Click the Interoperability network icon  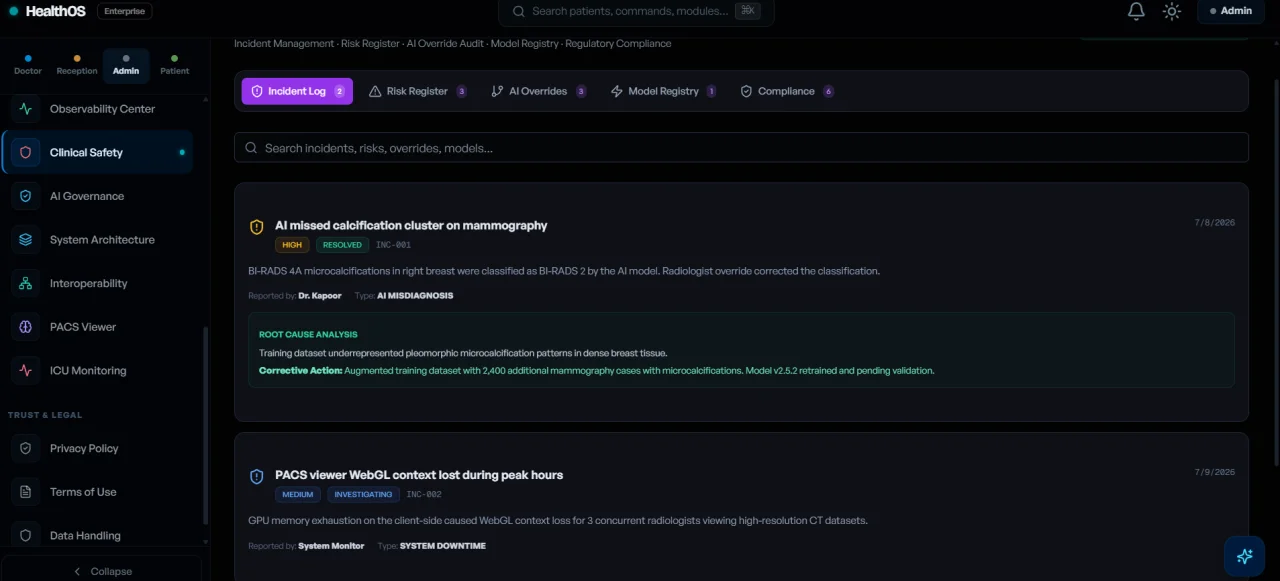pos(26,284)
